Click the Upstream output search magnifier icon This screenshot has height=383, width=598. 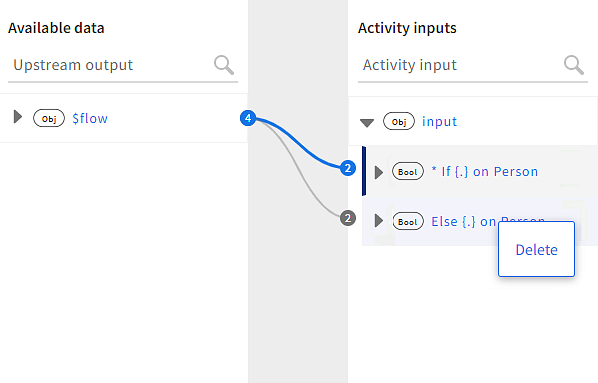pos(224,65)
